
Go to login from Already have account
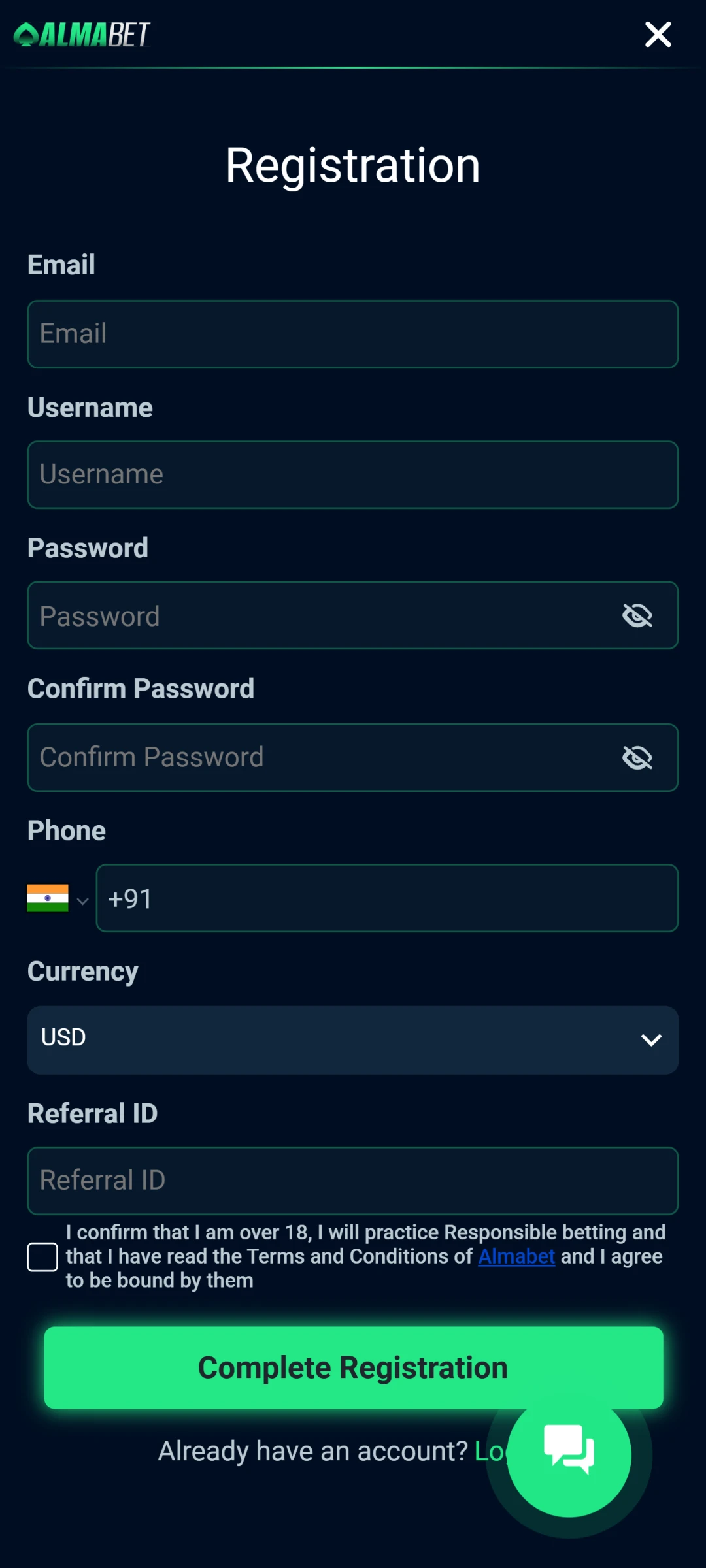point(490,1451)
